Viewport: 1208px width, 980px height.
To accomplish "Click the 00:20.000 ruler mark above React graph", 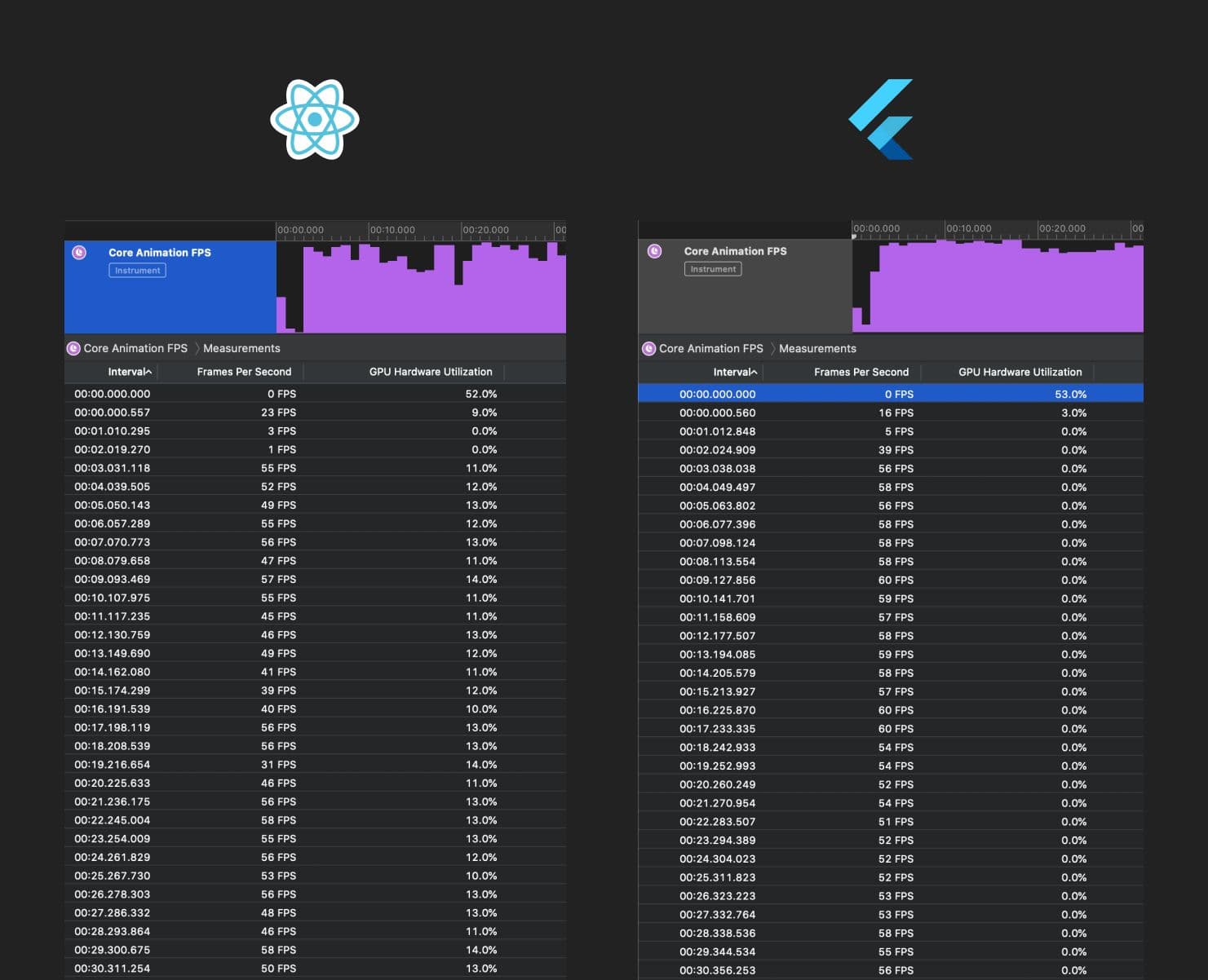I will [x=485, y=230].
